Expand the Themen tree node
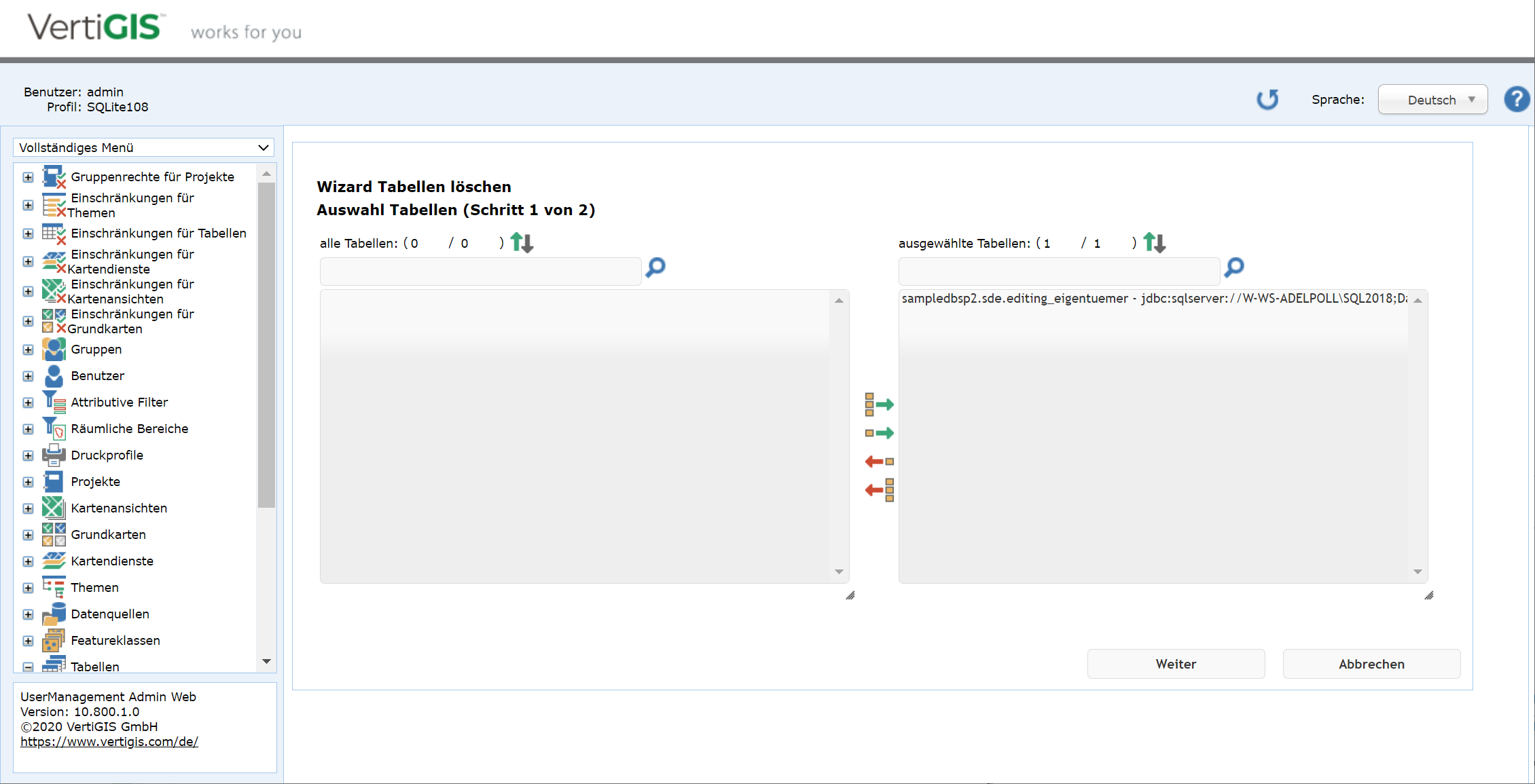 click(28, 587)
